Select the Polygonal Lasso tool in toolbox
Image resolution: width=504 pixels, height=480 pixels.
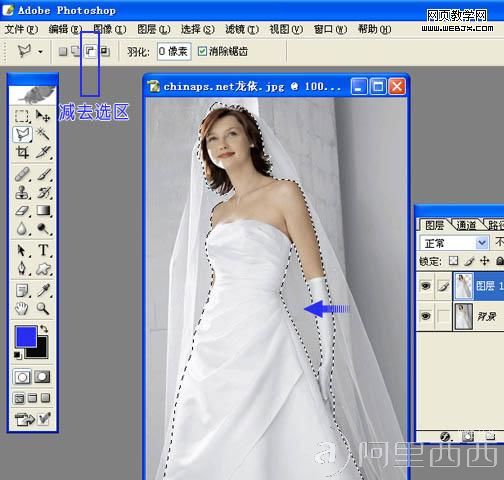click(x=23, y=135)
